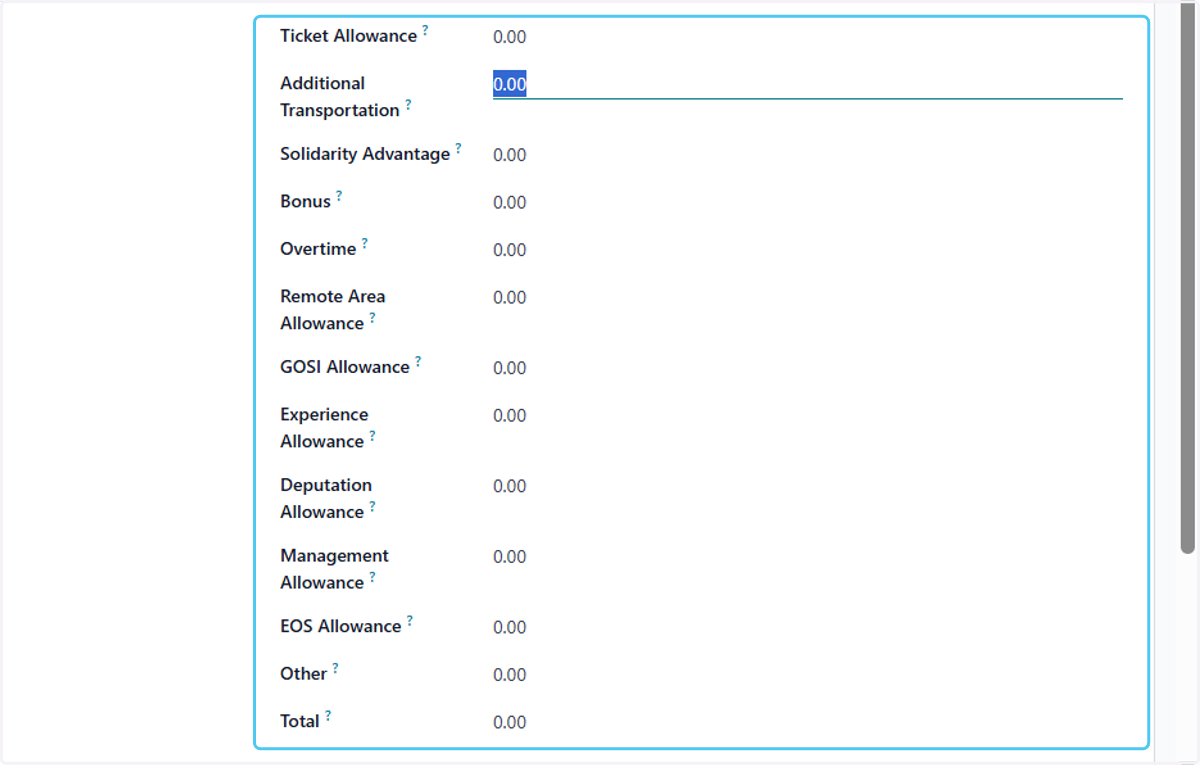Click the Management Allowance label
This screenshot has height=765, width=1200.
[x=334, y=569]
